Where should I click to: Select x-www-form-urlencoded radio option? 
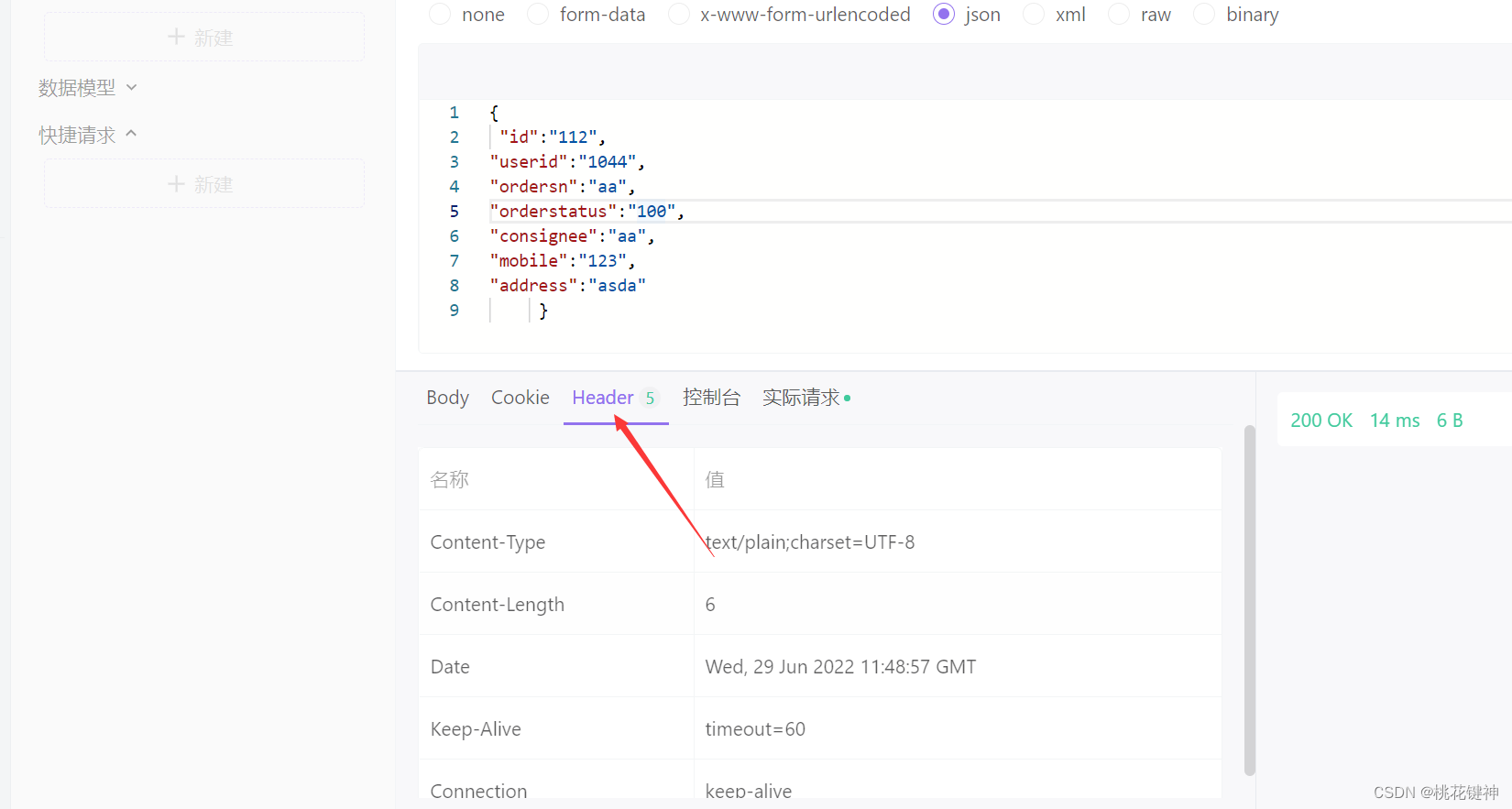[679, 15]
